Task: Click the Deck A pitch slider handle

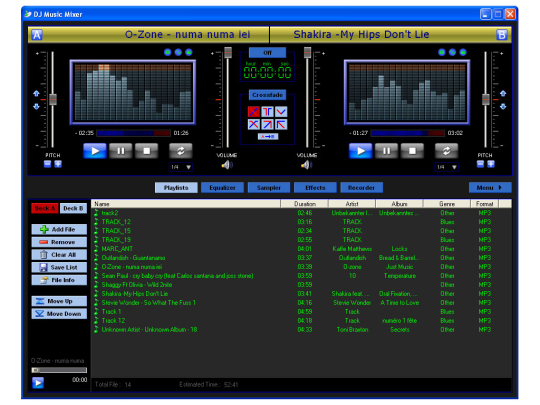Action: [53, 100]
